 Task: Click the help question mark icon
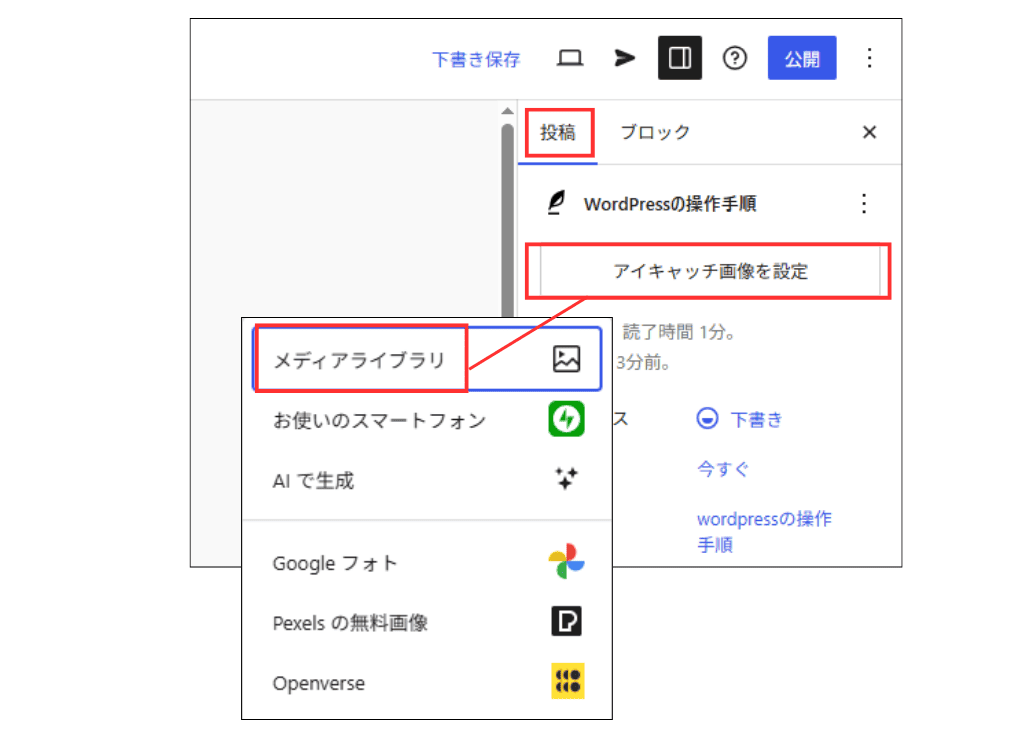(x=735, y=58)
